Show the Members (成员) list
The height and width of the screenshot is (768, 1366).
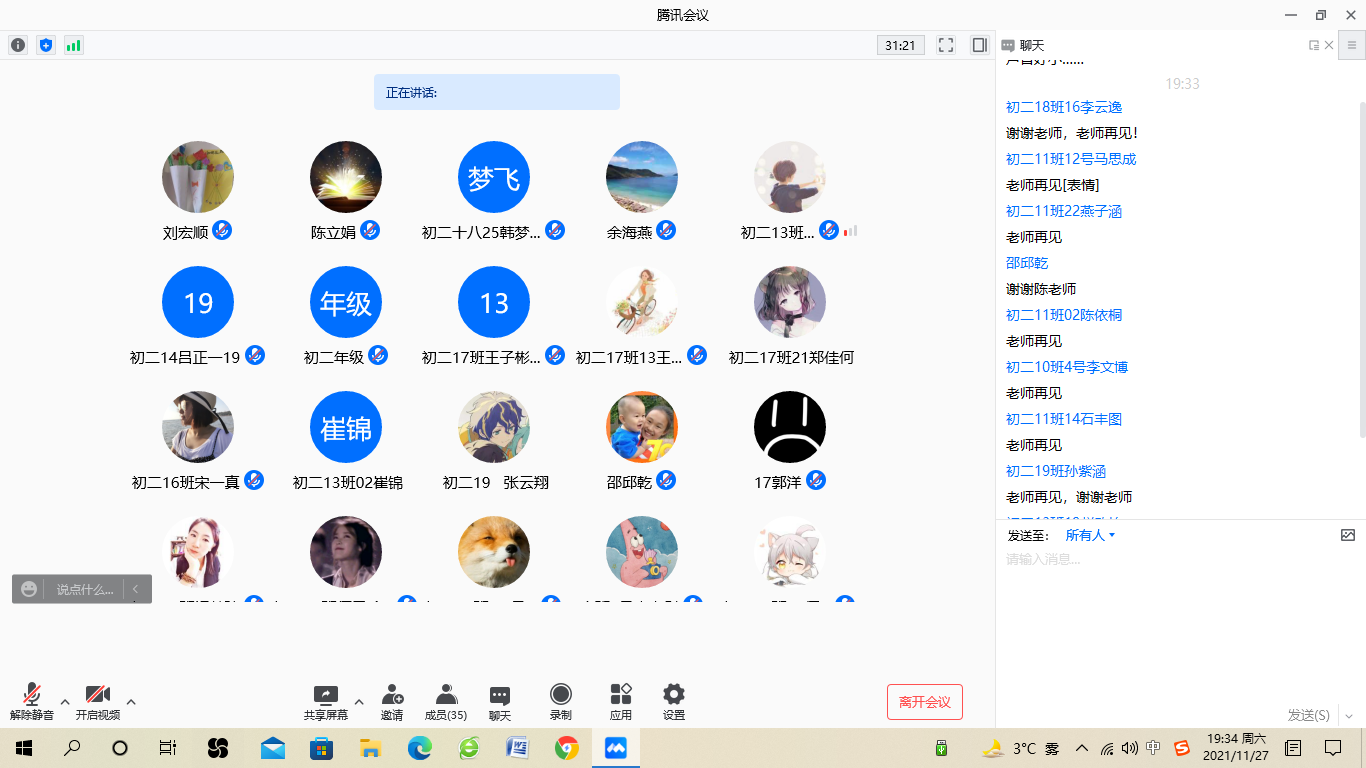[x=446, y=702]
